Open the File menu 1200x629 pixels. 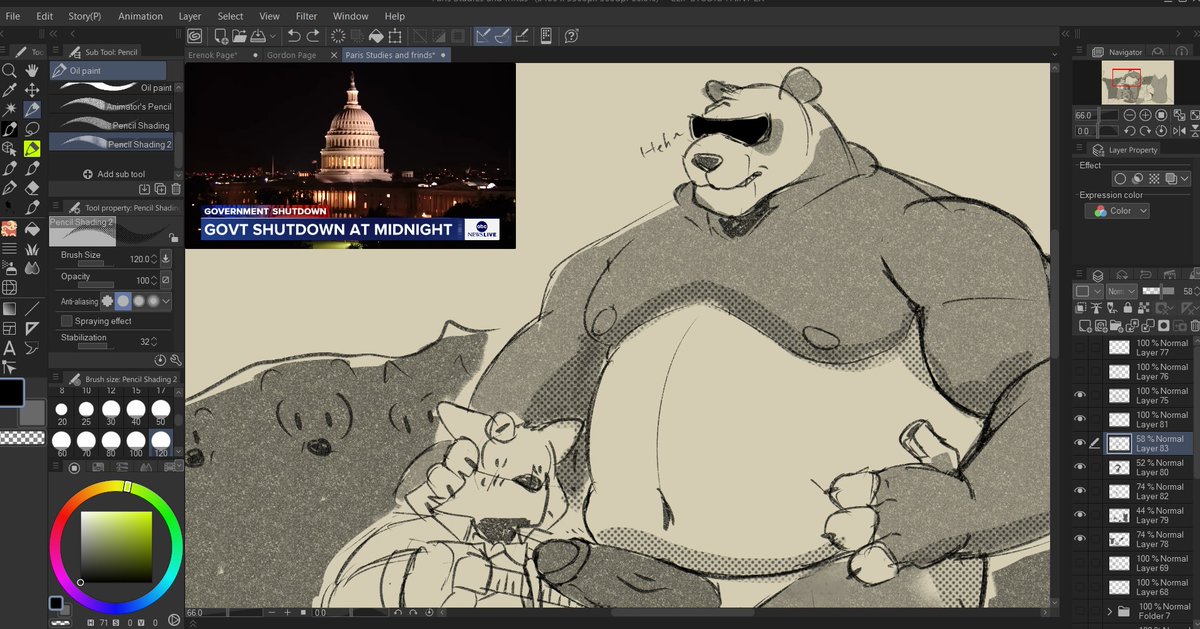[13, 16]
